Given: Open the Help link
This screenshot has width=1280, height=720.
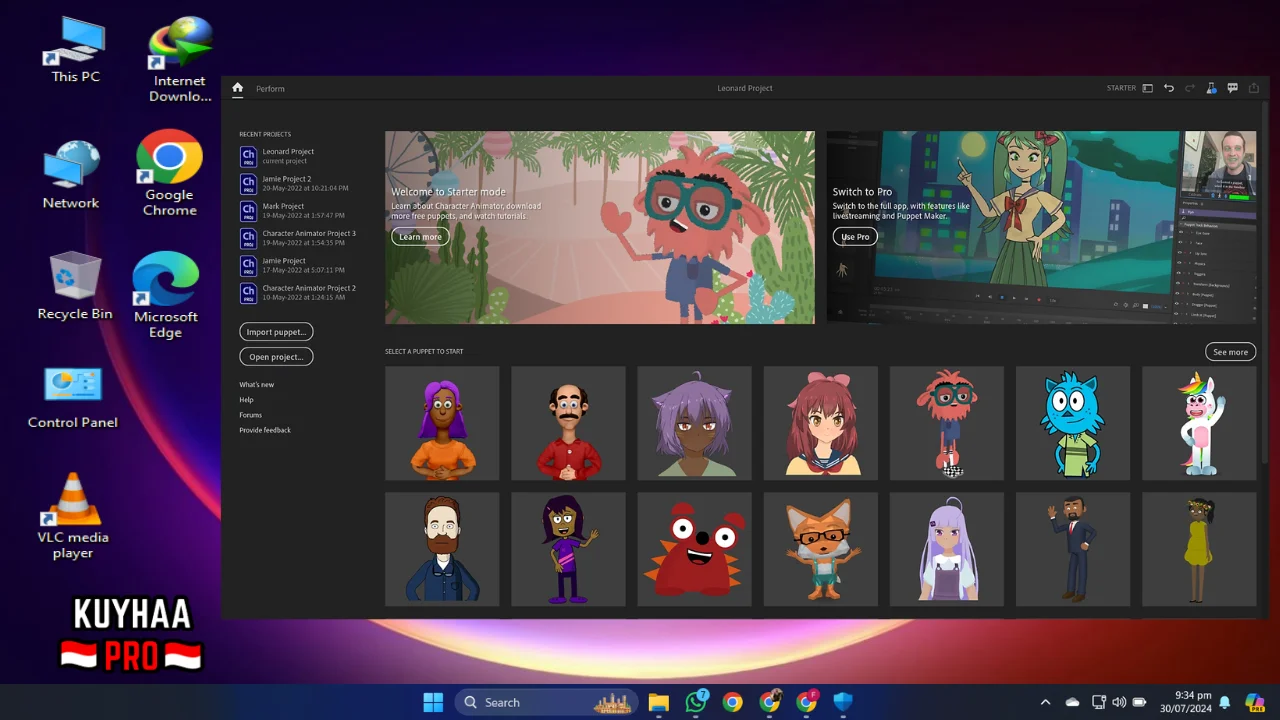Looking at the screenshot, I should tap(246, 400).
